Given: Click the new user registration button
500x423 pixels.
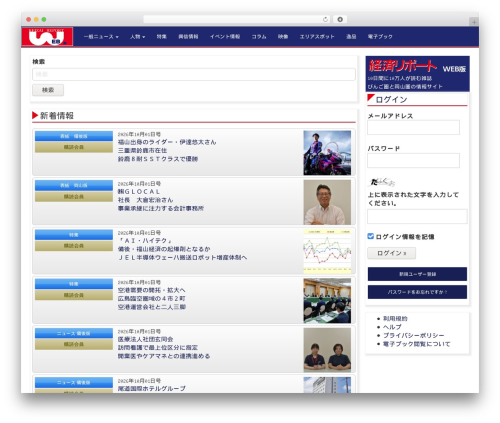Looking at the screenshot, I should (417, 274).
